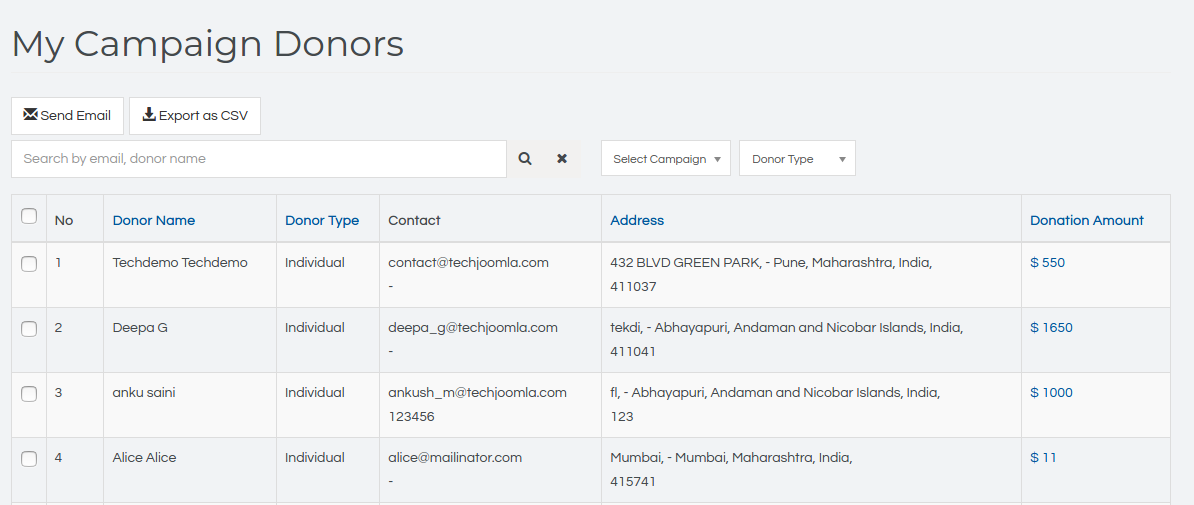Sort by Address column header

tap(637, 220)
